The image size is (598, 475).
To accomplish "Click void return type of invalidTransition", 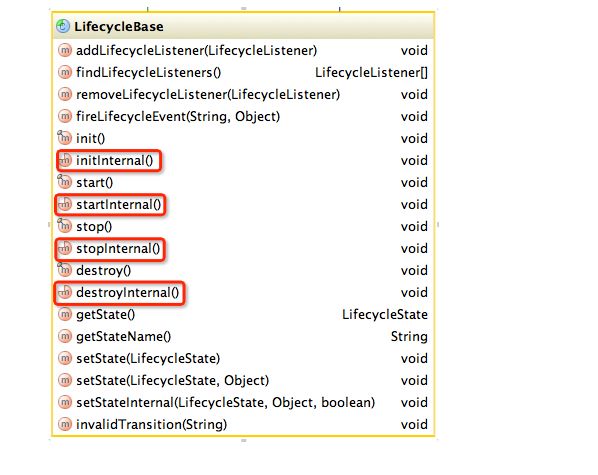I will click(414, 424).
